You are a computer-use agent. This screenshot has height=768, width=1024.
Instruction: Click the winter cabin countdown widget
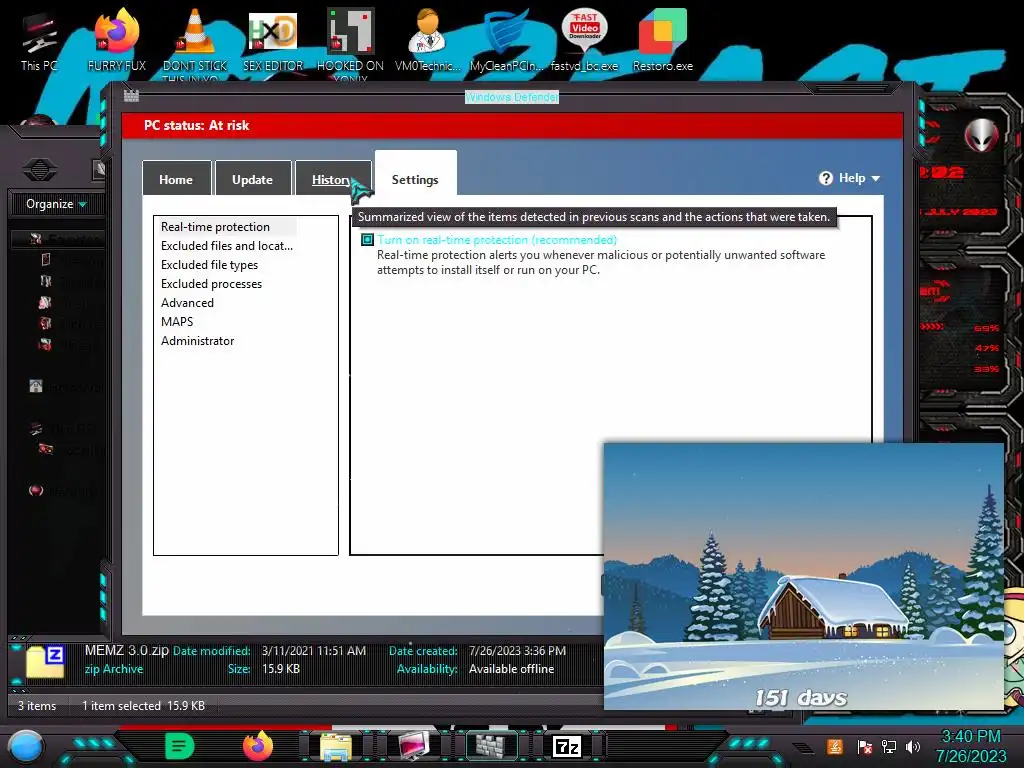803,576
